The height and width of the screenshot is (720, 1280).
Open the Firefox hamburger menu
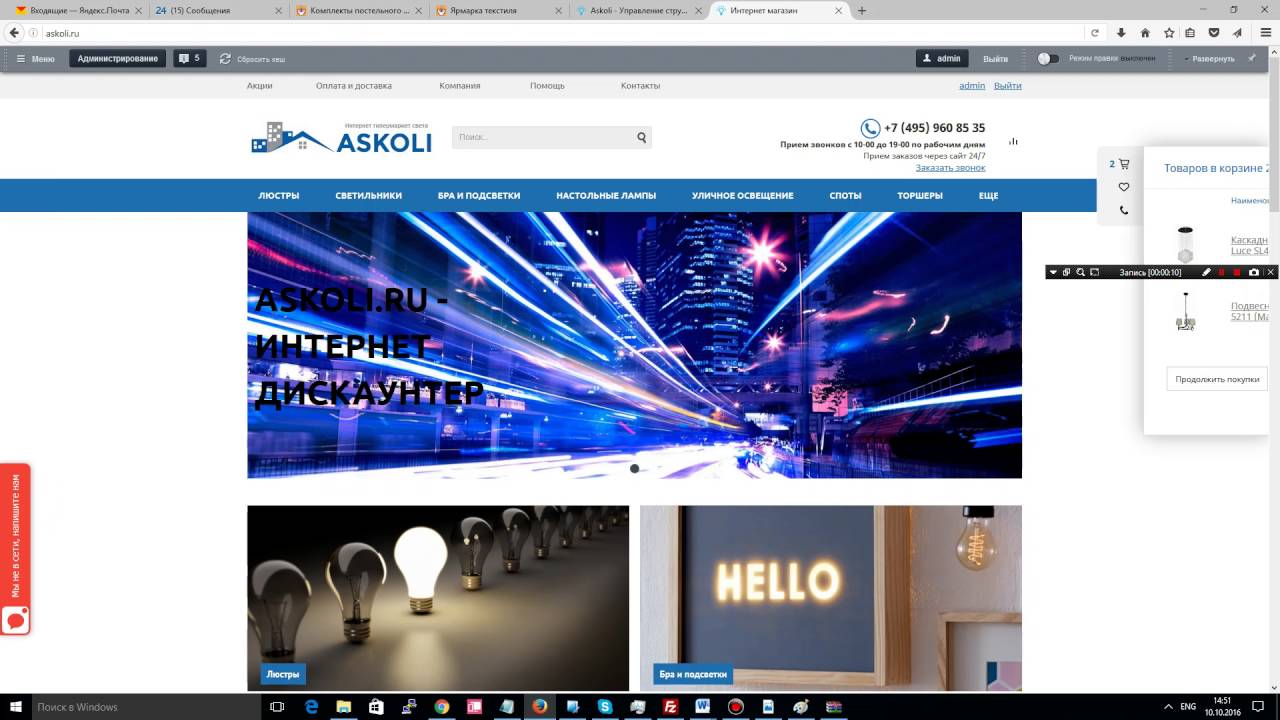(1265, 33)
